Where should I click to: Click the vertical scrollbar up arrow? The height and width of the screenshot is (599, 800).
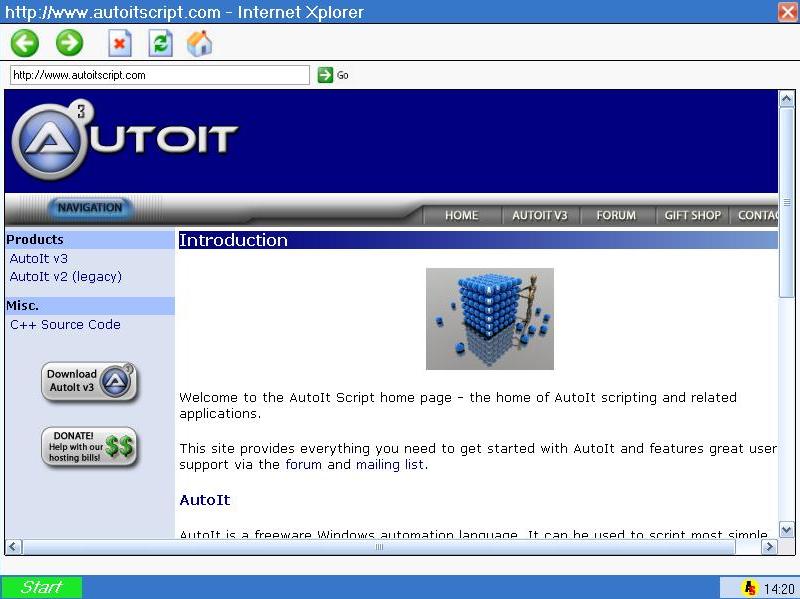click(x=786, y=98)
